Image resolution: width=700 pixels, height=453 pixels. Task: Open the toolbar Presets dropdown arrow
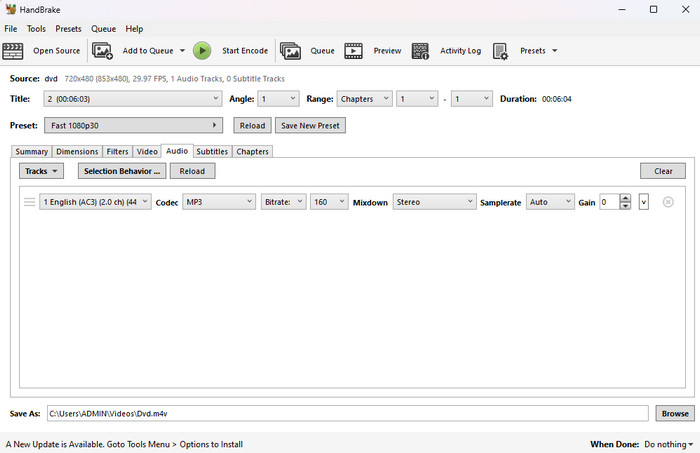pos(554,51)
